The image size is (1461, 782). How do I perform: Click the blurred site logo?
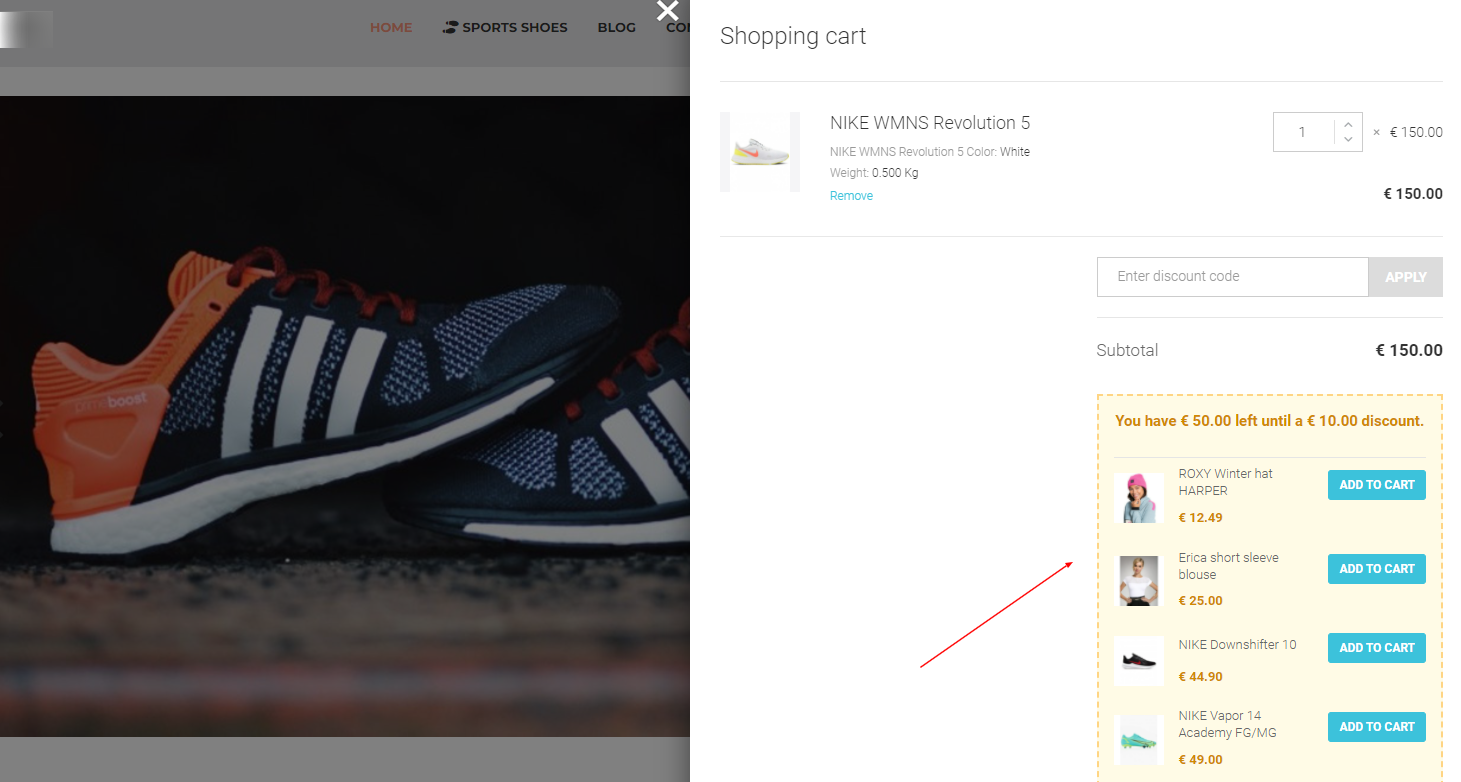26,29
